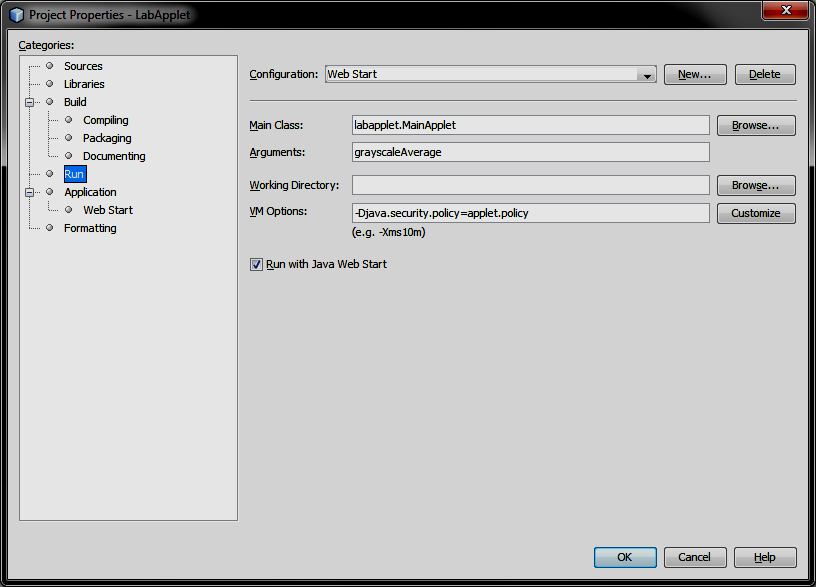Uncheck Run with Java Web Start
This screenshot has height=587, width=816.
256,264
